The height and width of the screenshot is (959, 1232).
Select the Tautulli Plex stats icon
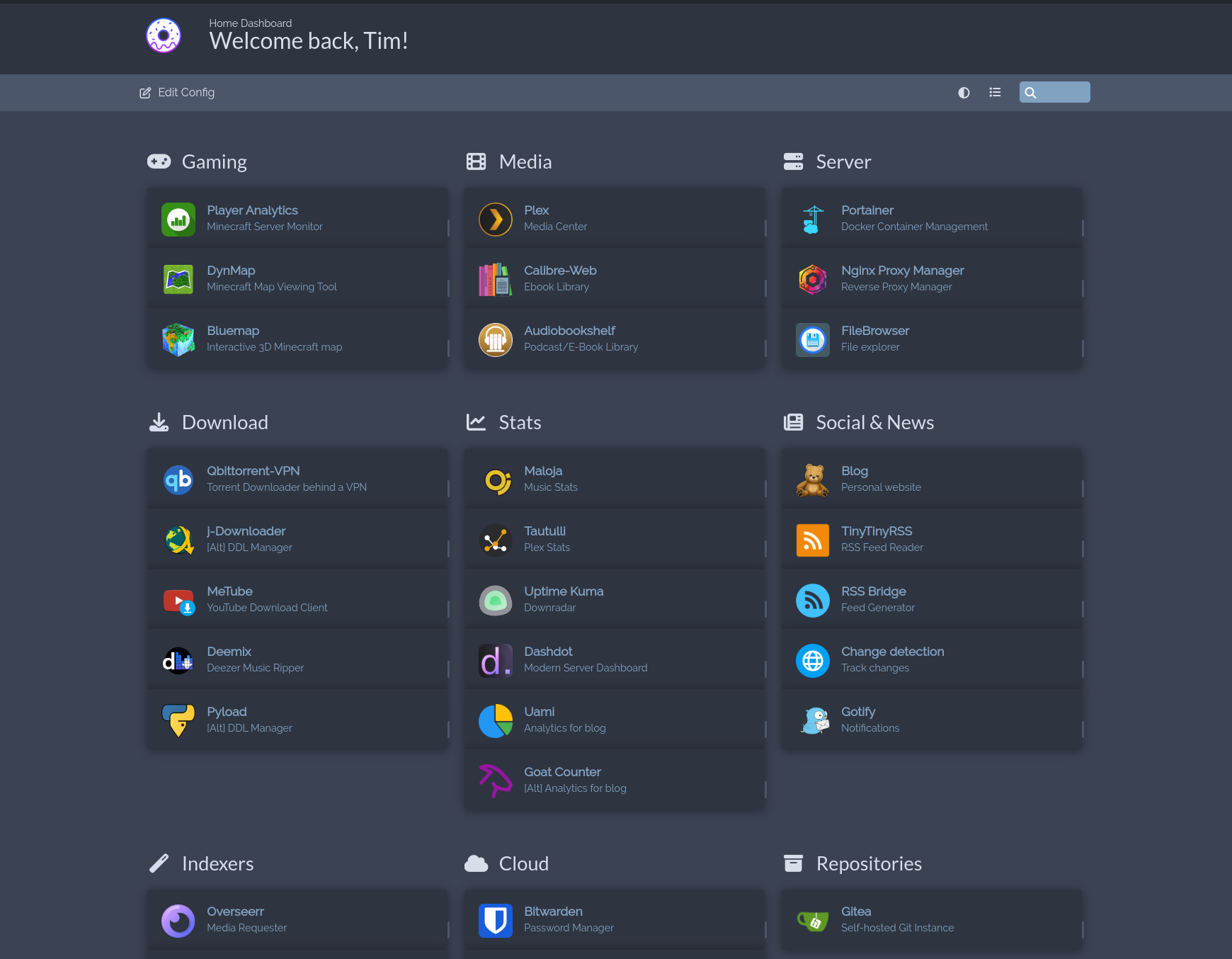pos(495,540)
